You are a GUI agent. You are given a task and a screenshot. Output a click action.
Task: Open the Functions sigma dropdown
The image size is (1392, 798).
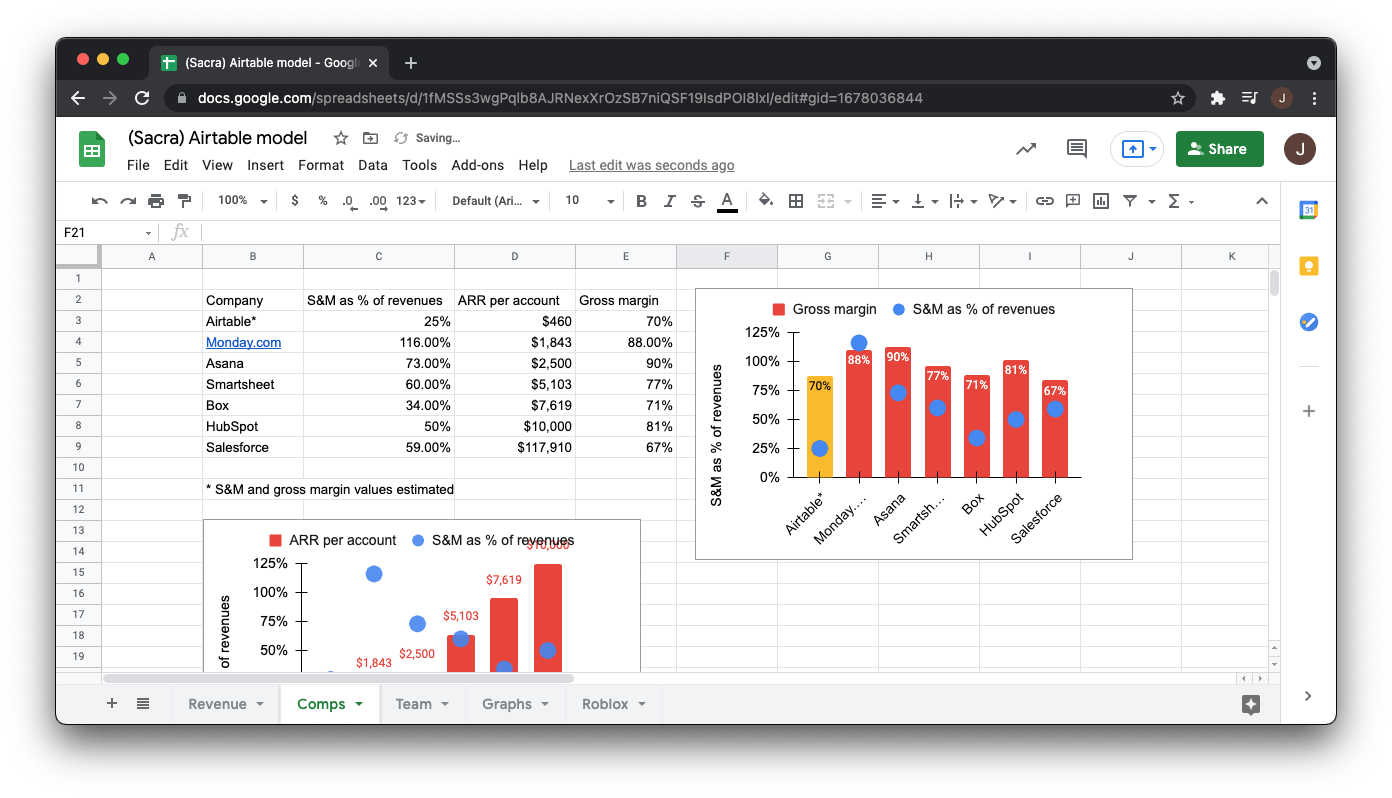1181,201
